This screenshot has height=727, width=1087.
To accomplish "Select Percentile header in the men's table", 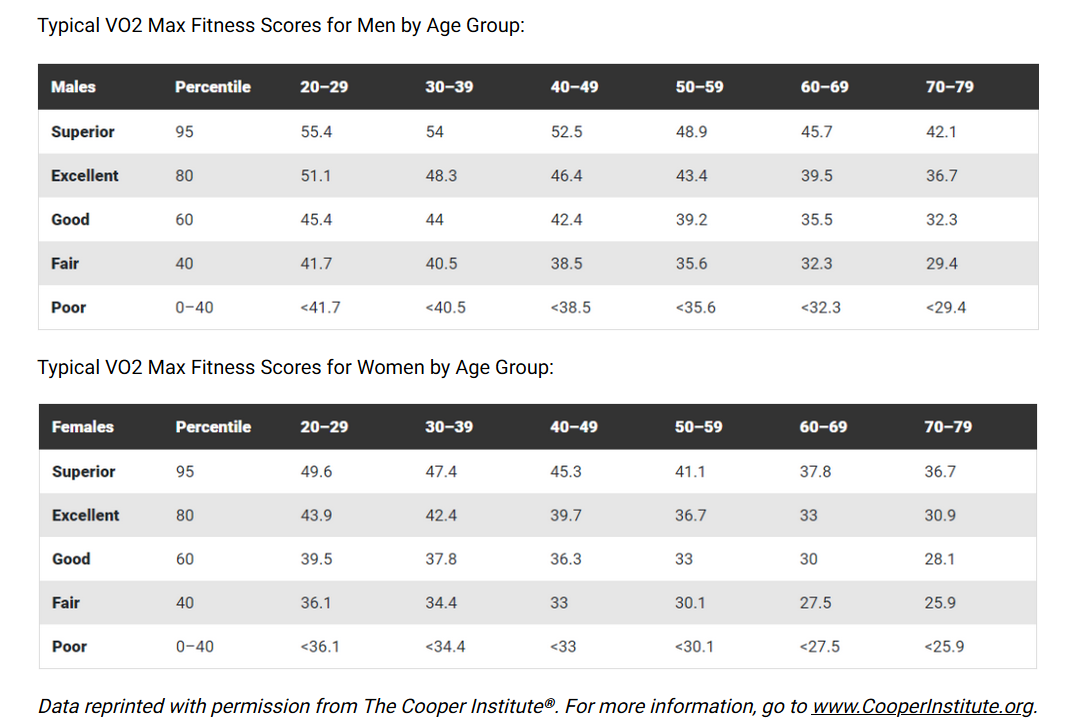I will point(212,87).
